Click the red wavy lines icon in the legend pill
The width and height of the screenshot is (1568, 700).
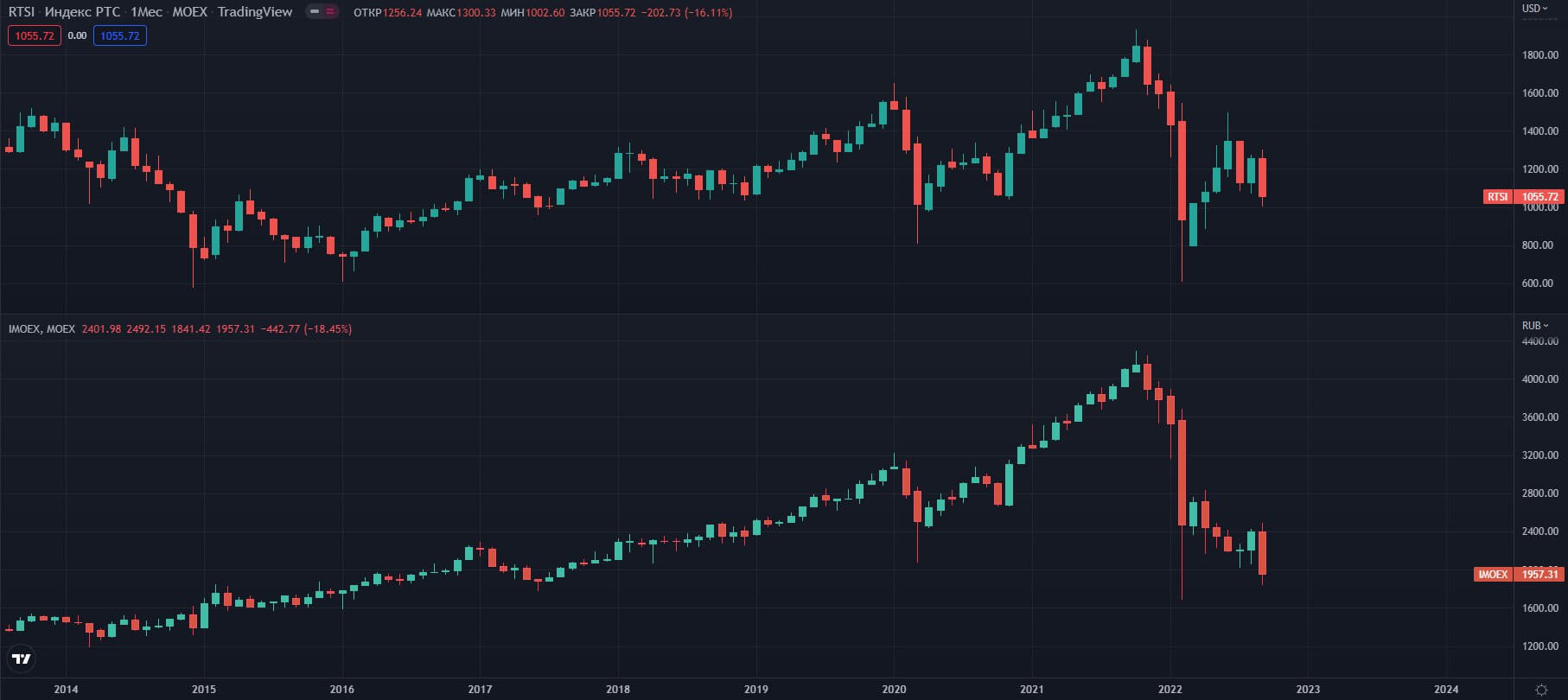point(329,12)
